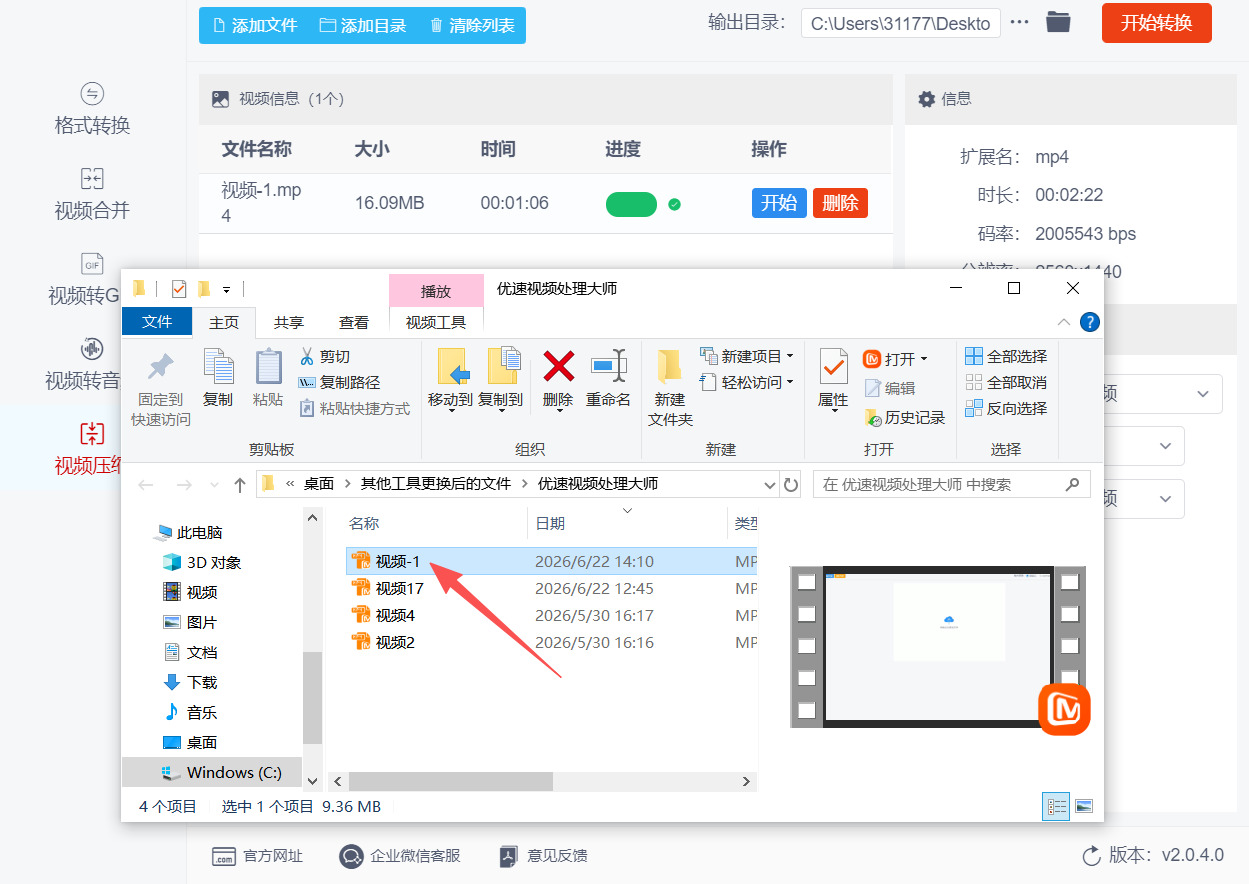Click the output directory path field
Screen dimensions: 1249x884
click(900, 23)
